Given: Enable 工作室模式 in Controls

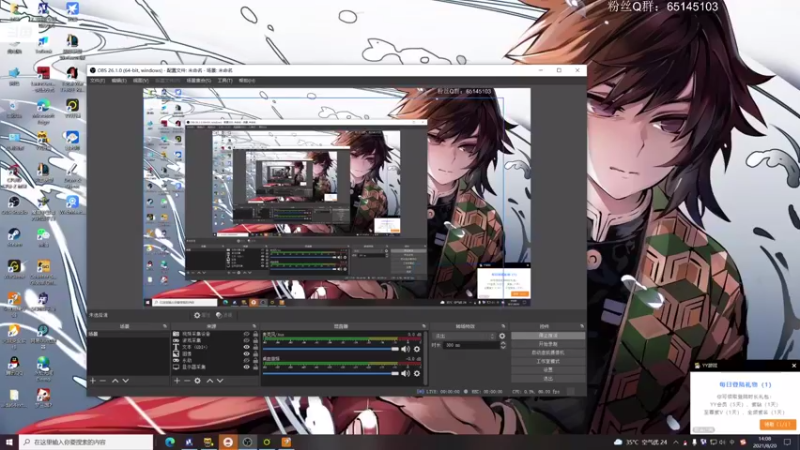Looking at the screenshot, I should [x=548, y=361].
